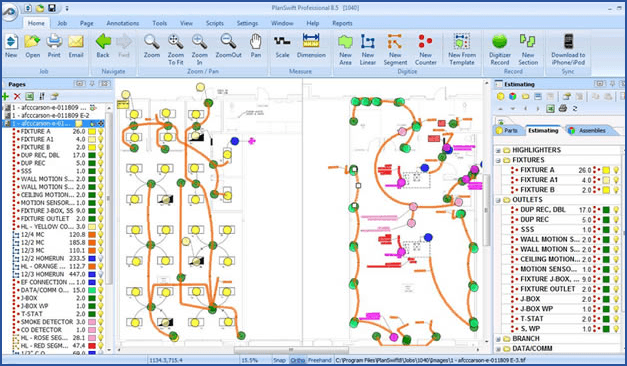Toggle light bulb for 12/2 HOMERUN item

pyautogui.click(x=100, y=258)
